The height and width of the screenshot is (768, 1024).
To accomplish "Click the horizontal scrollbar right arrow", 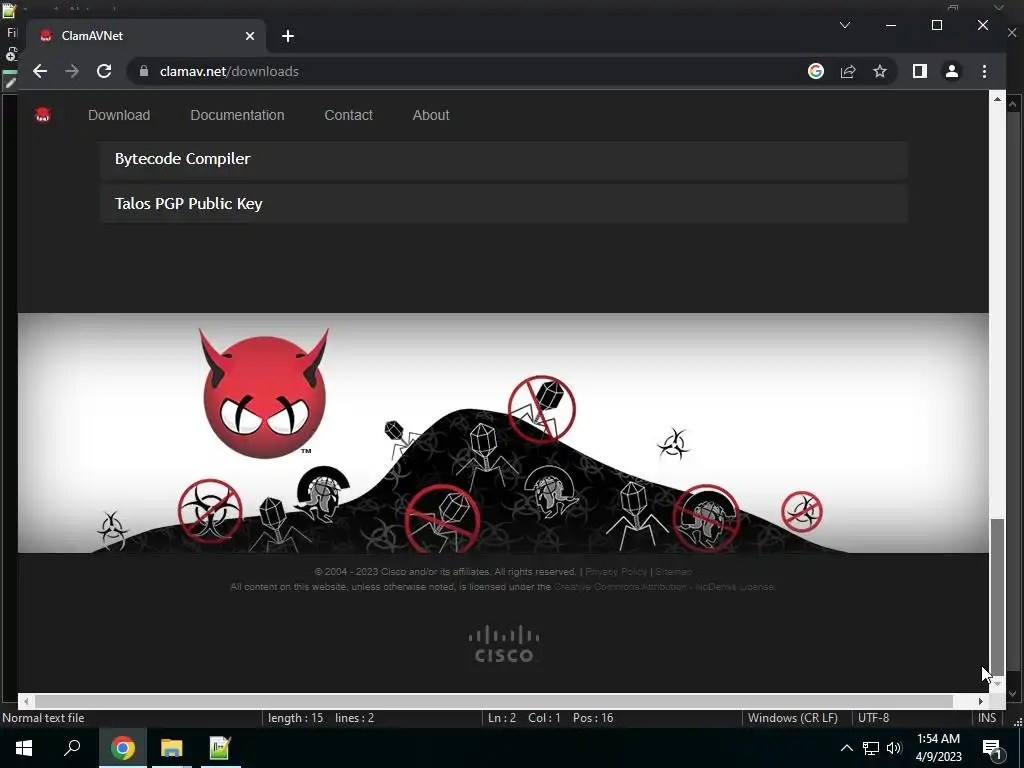I will 980,701.
